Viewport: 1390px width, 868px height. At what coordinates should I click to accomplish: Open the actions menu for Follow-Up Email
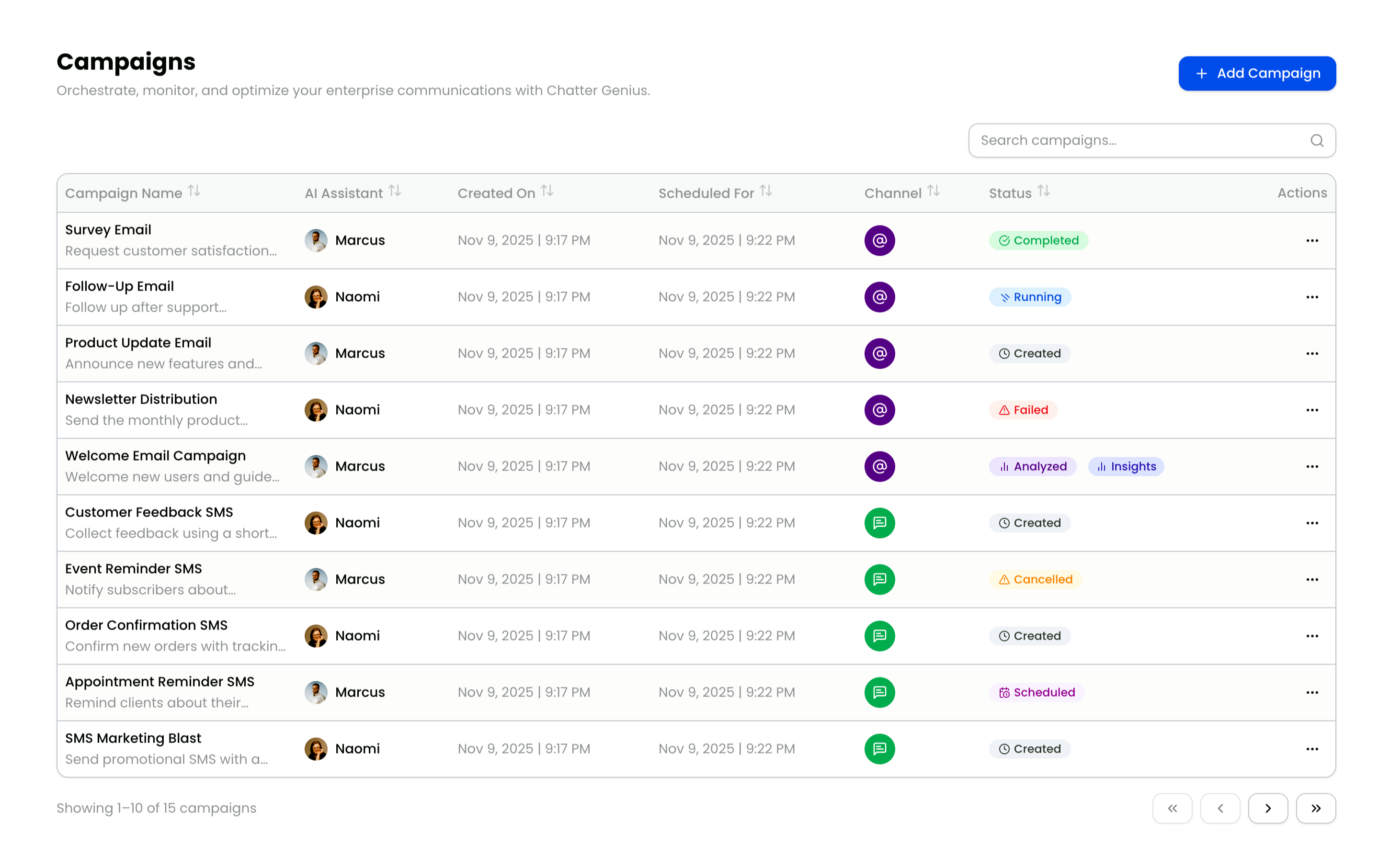(1312, 297)
